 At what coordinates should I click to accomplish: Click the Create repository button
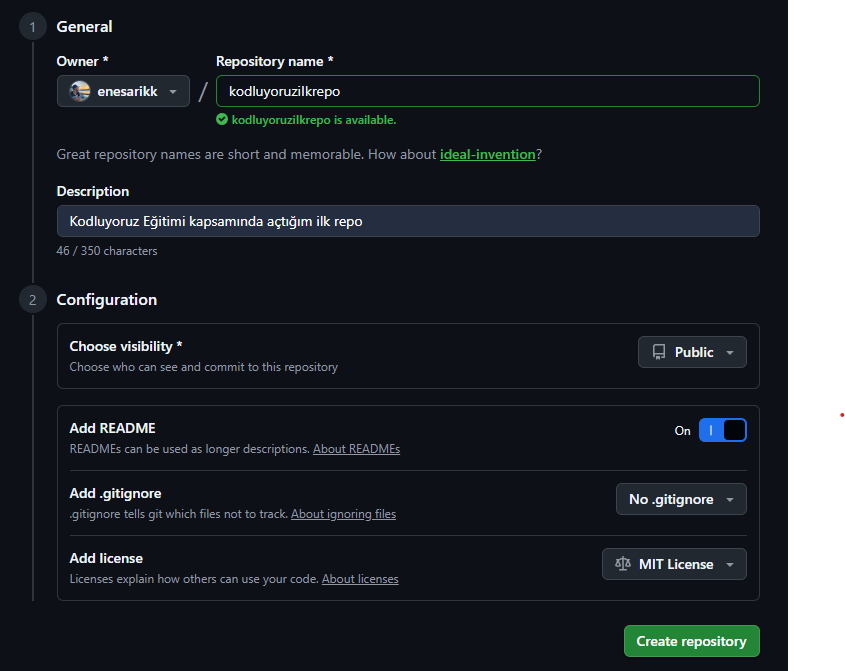coord(691,641)
